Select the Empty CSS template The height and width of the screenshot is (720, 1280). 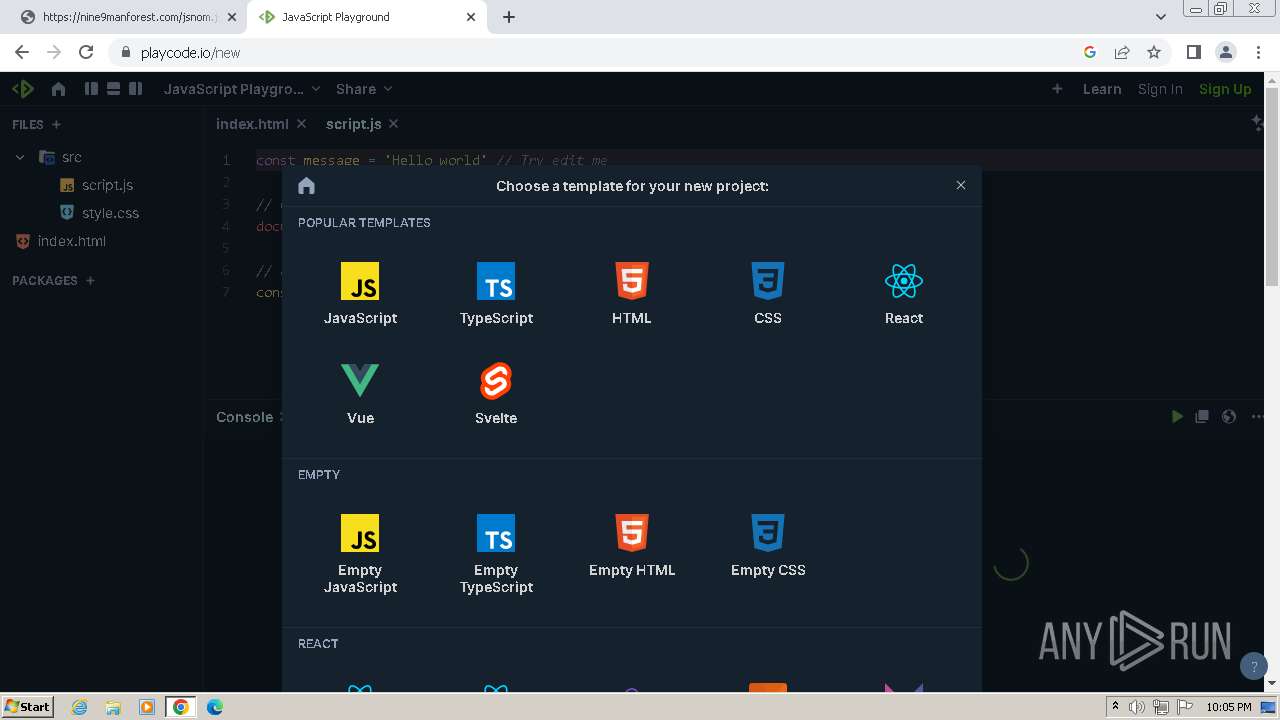click(768, 545)
